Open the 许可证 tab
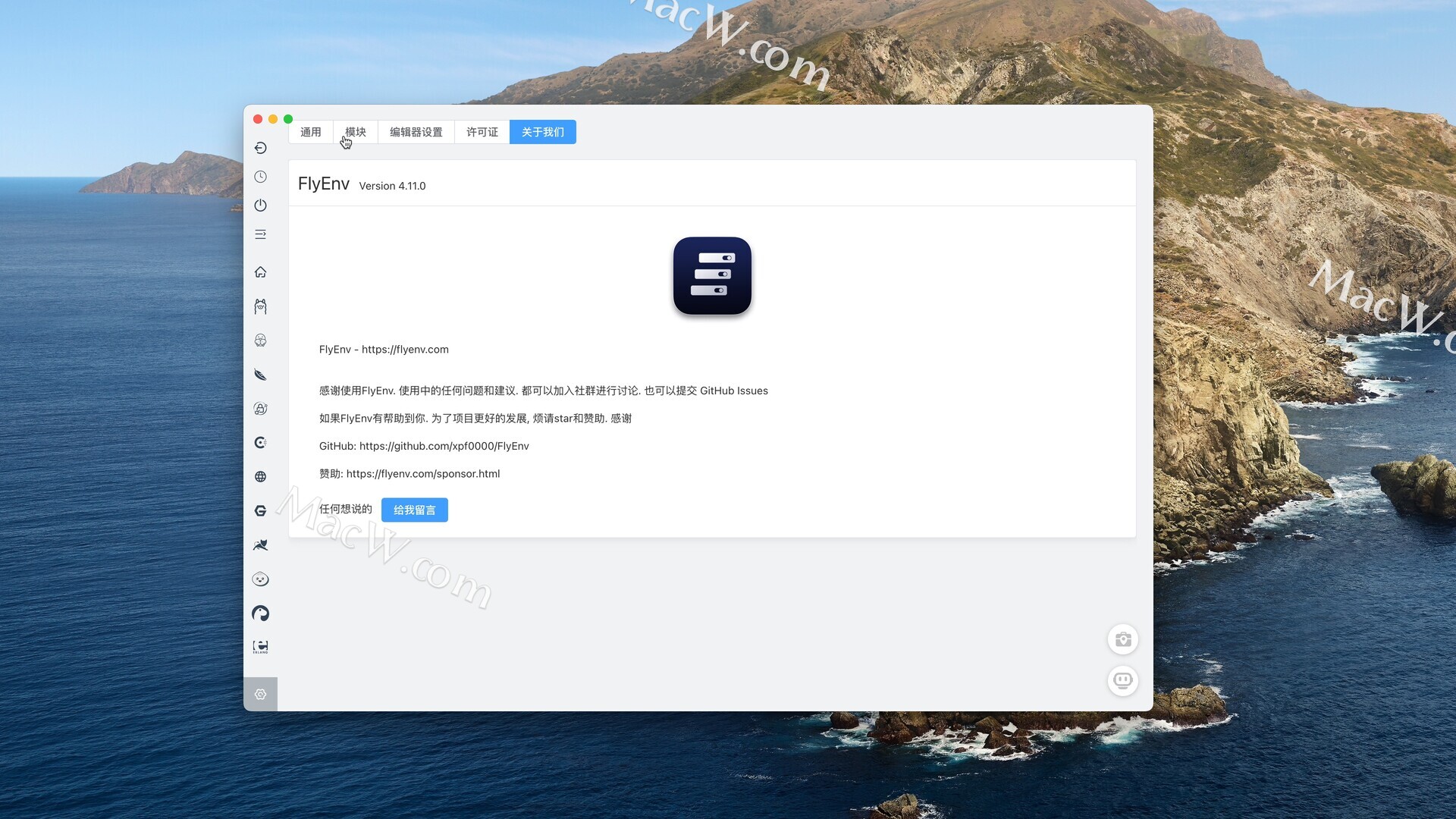The image size is (1456, 819). coord(482,132)
